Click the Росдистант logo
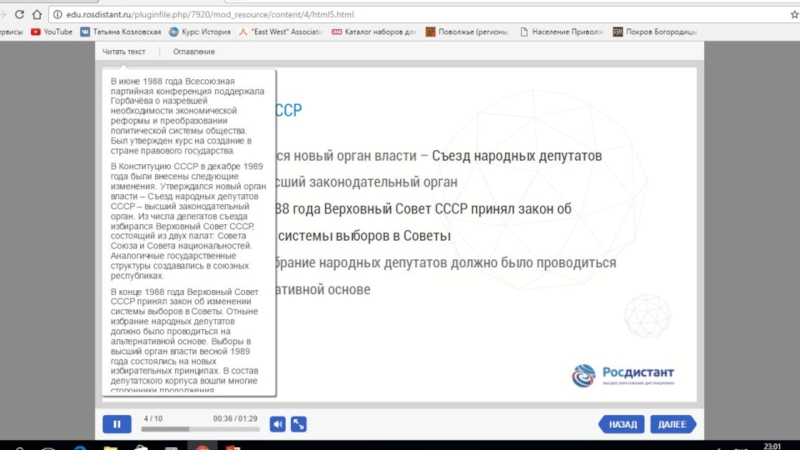Screen dimensions: 800x450 click(x=622, y=374)
